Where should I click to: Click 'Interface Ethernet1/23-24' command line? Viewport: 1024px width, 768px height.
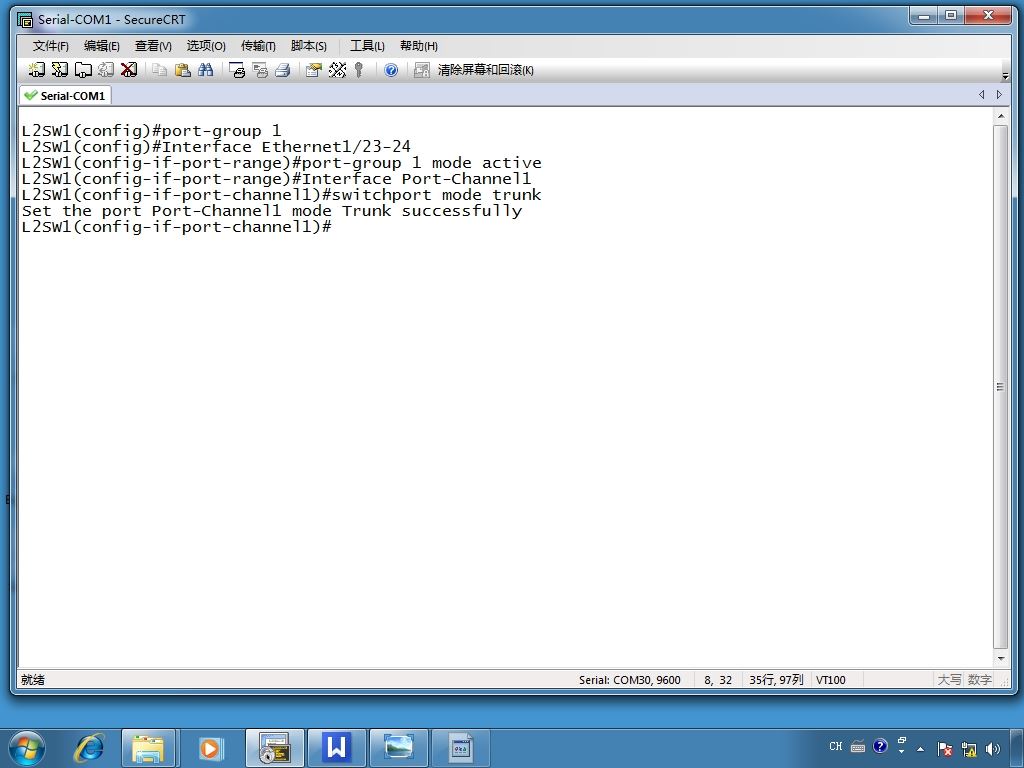click(216, 146)
